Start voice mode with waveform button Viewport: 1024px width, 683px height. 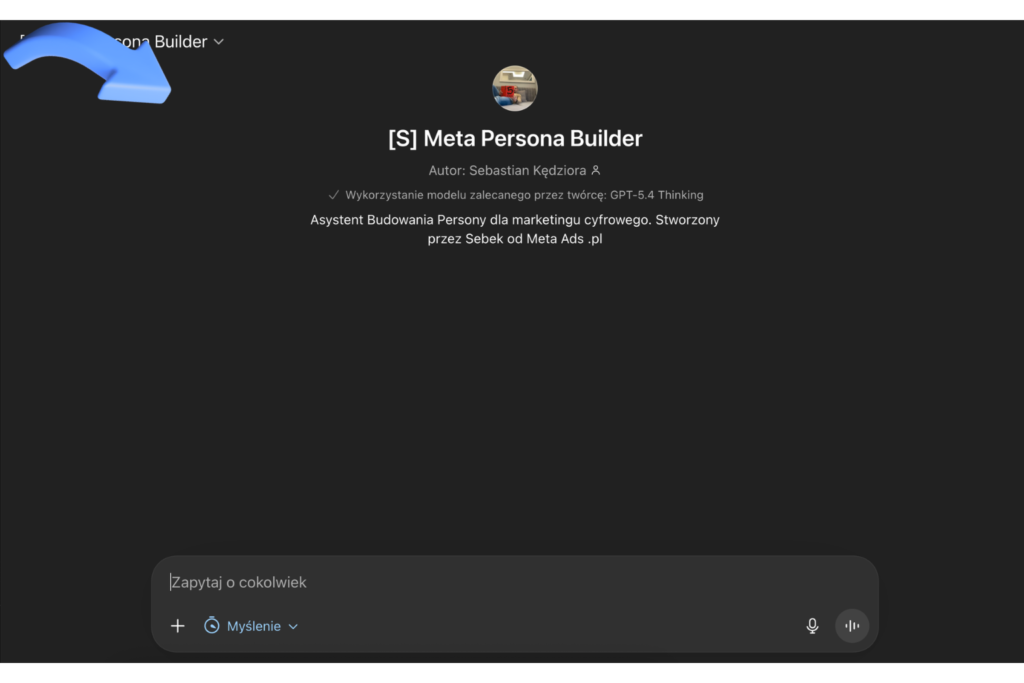[x=852, y=626]
